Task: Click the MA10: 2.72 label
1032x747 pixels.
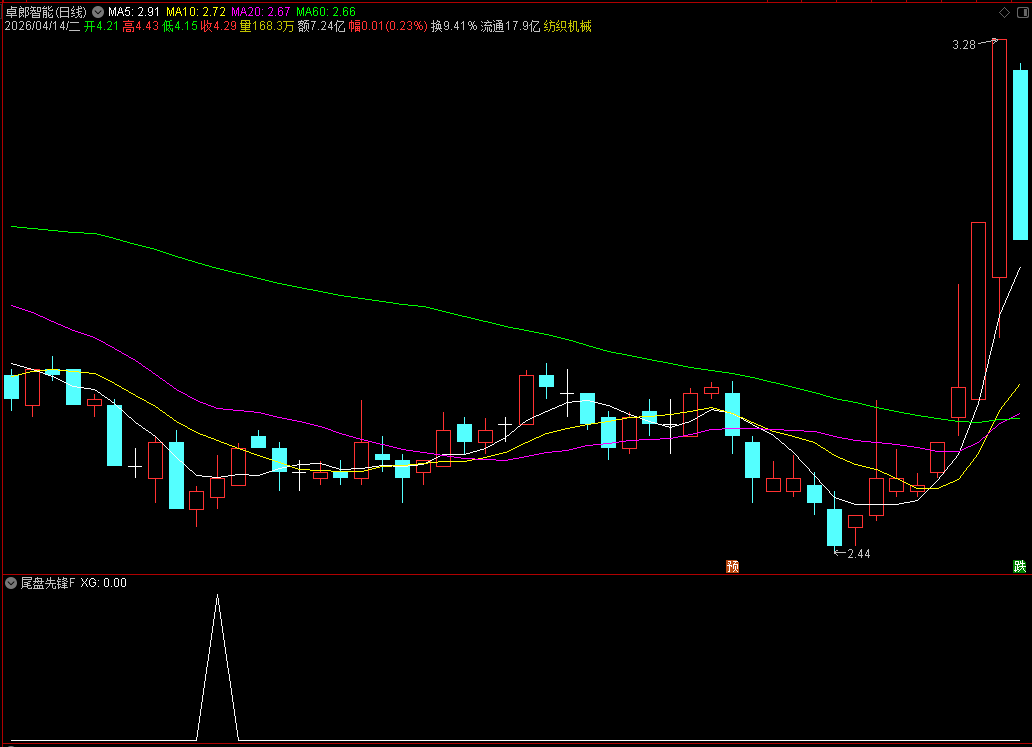Action: tap(195, 12)
